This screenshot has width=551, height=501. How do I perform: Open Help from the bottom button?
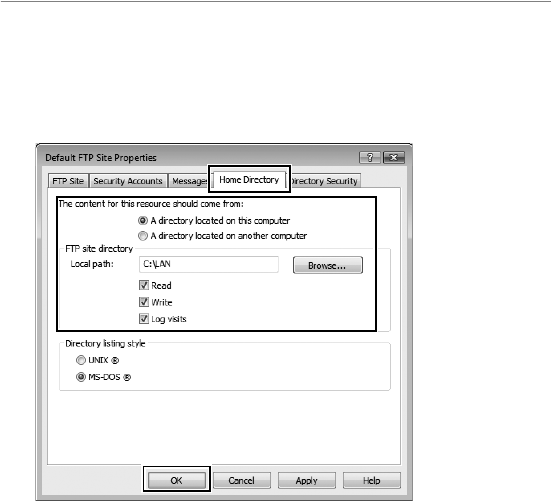(x=371, y=480)
